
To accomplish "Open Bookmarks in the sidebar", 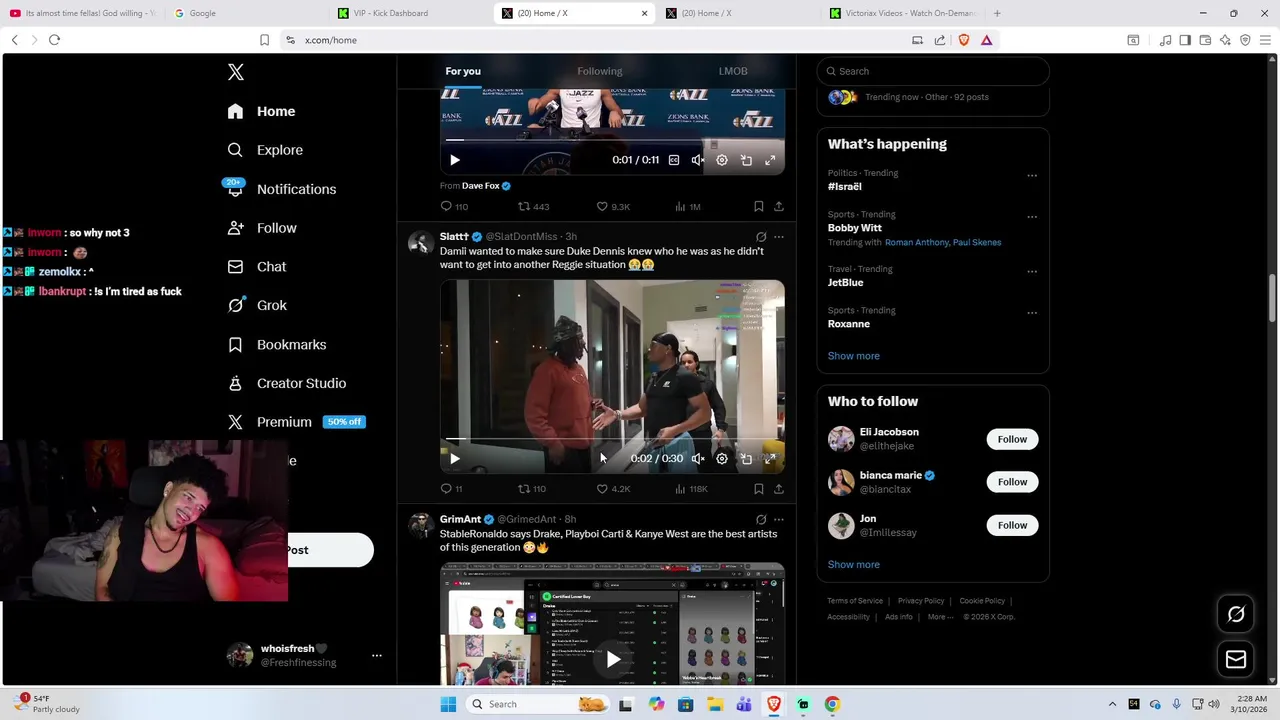I will click(277, 344).
